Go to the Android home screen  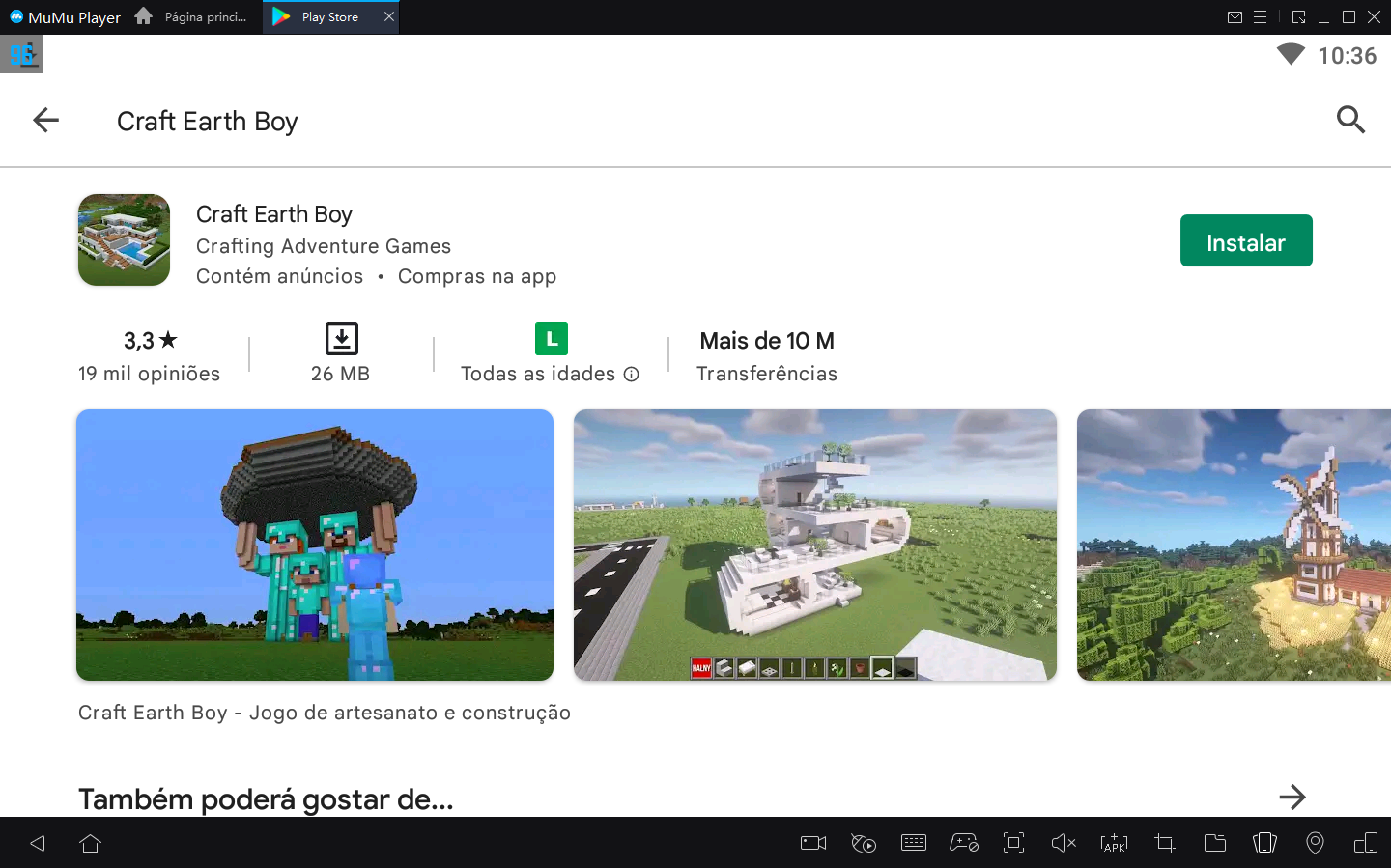point(90,843)
